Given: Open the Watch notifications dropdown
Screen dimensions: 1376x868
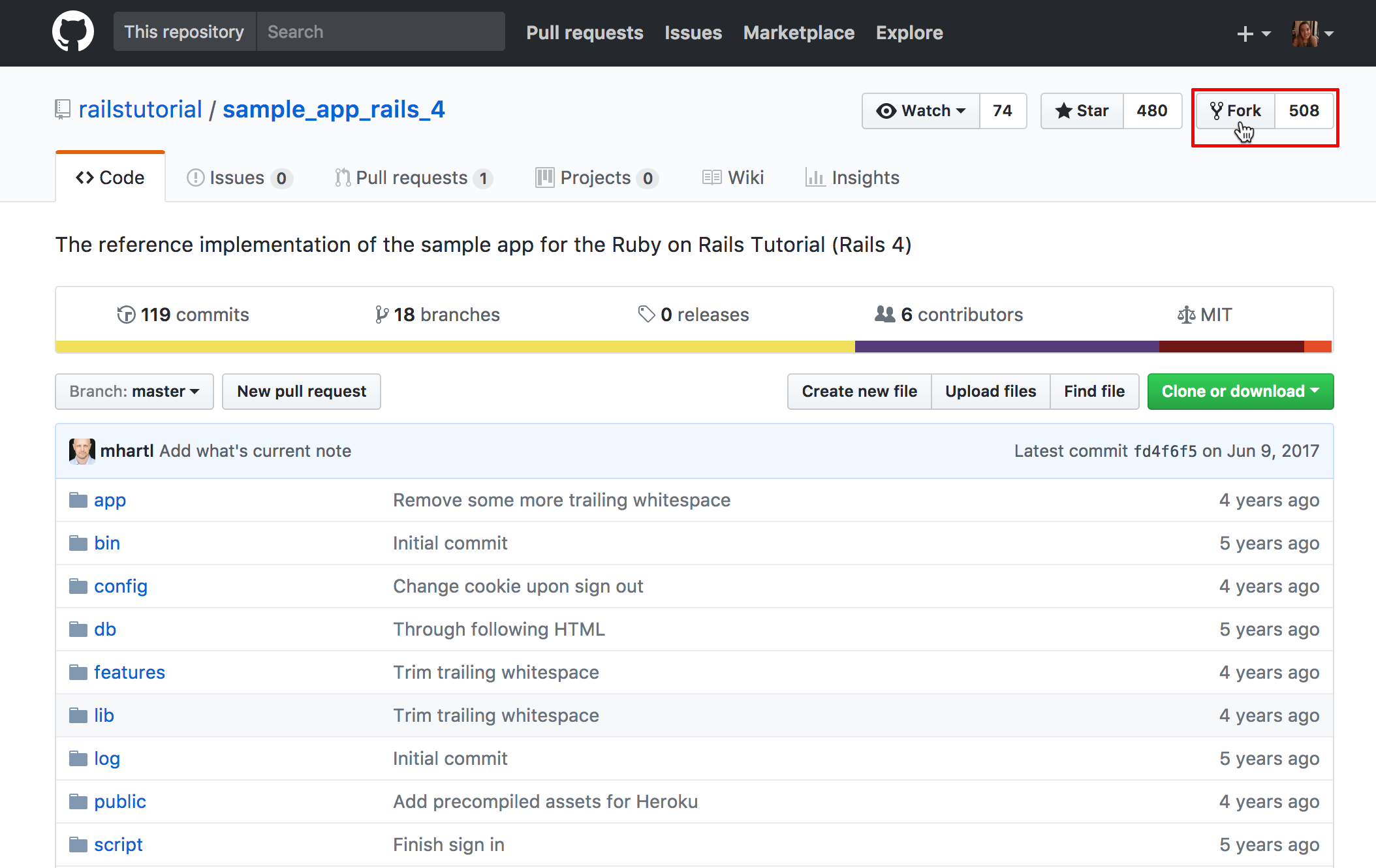Looking at the screenshot, I should tap(921, 111).
